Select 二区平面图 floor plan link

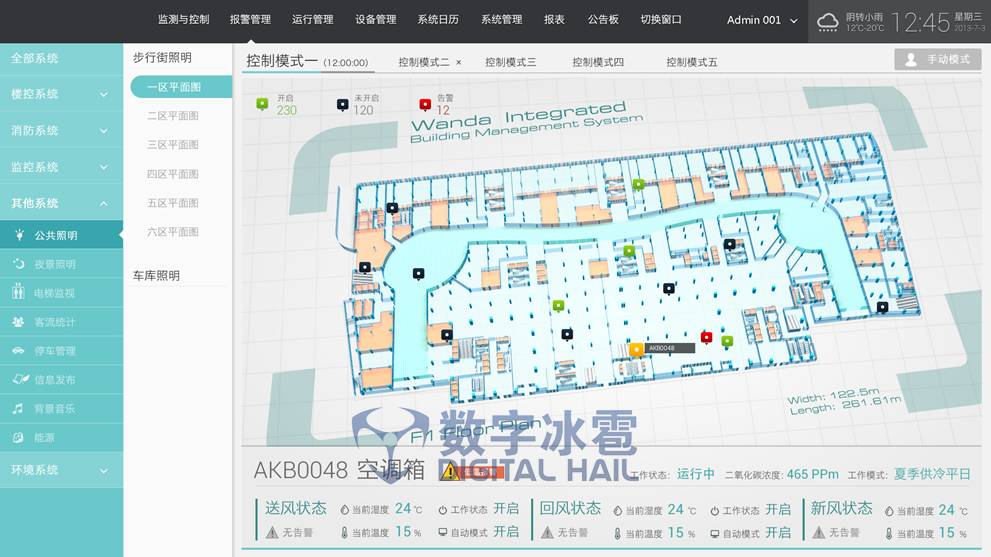172,116
